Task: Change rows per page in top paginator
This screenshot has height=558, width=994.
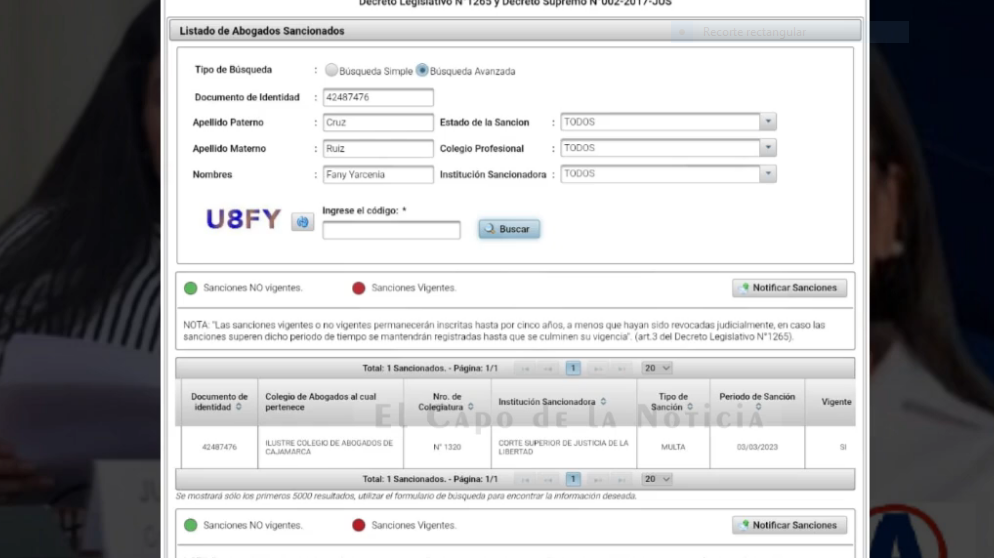Action: (656, 368)
